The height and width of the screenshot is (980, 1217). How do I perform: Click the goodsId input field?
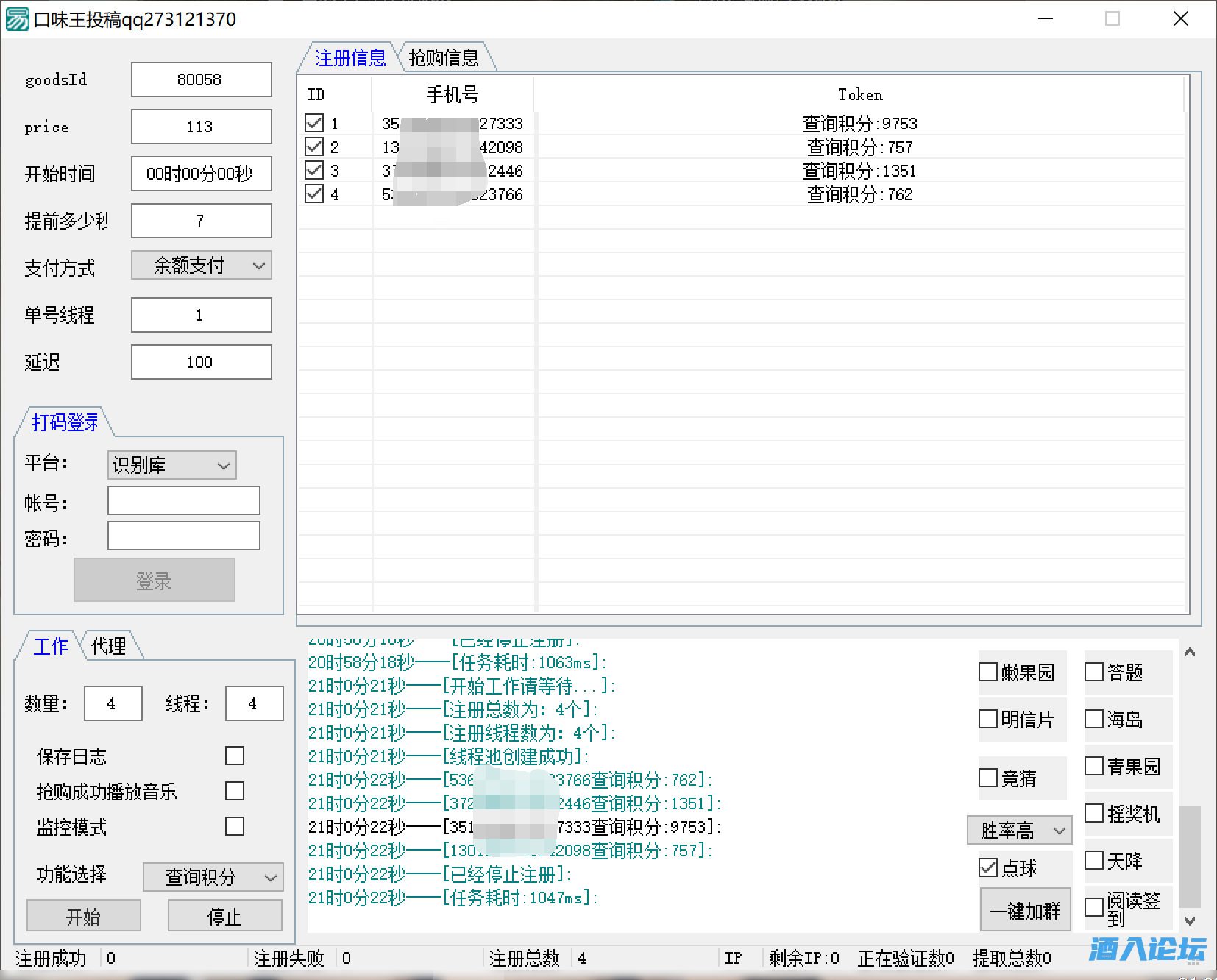point(201,79)
